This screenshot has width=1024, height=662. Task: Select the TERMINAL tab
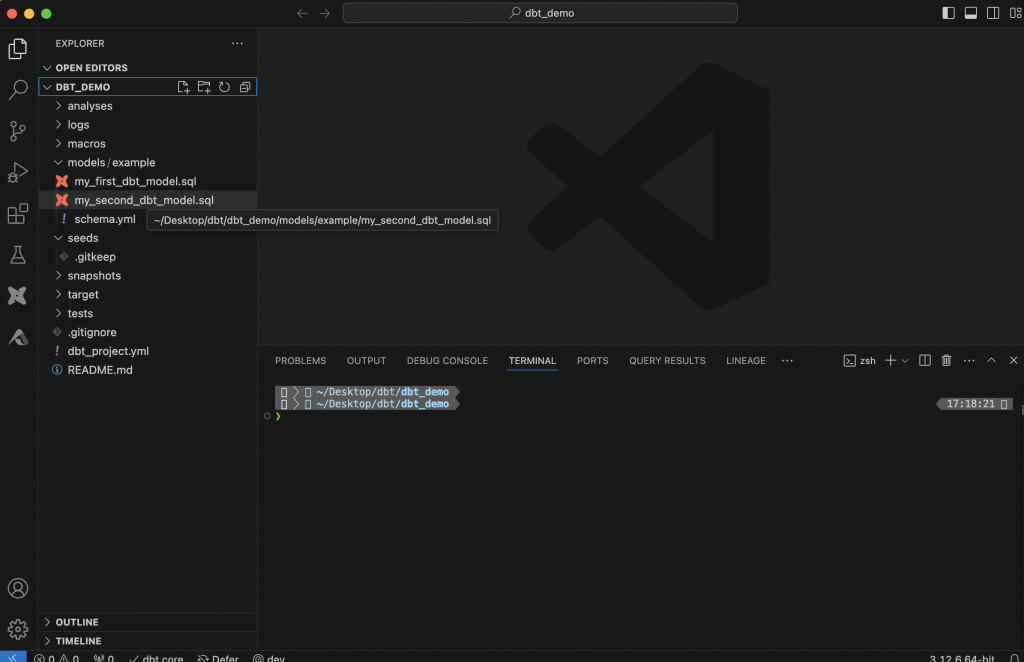coord(532,360)
